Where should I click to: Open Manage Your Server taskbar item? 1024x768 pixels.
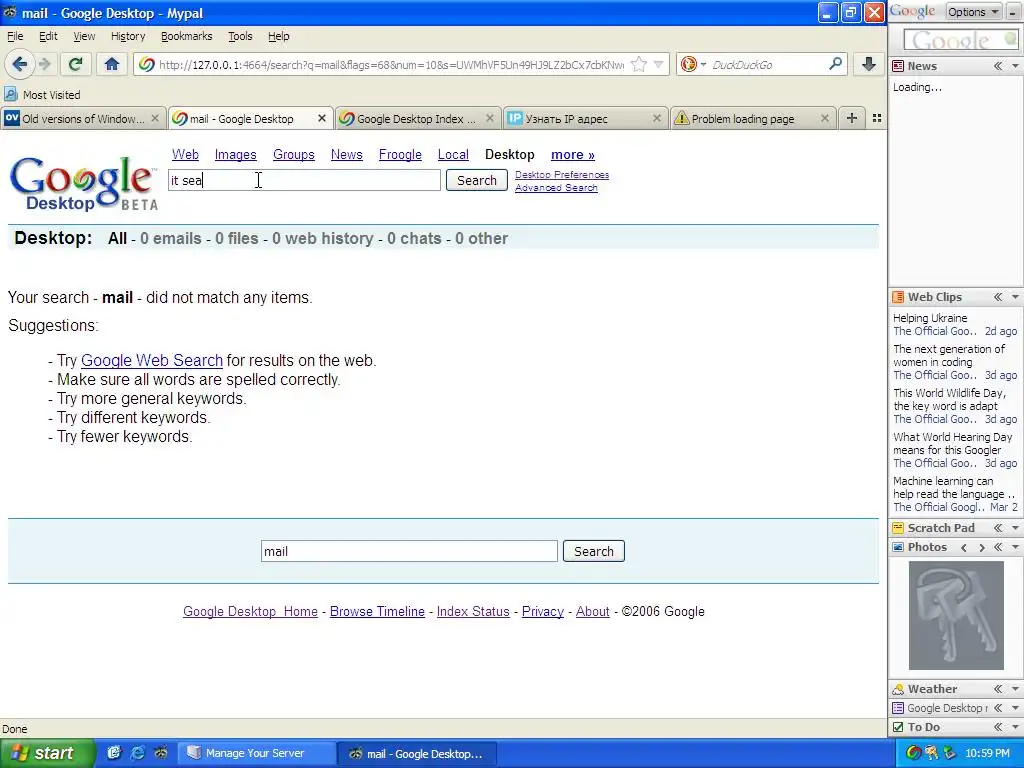pyautogui.click(x=257, y=753)
